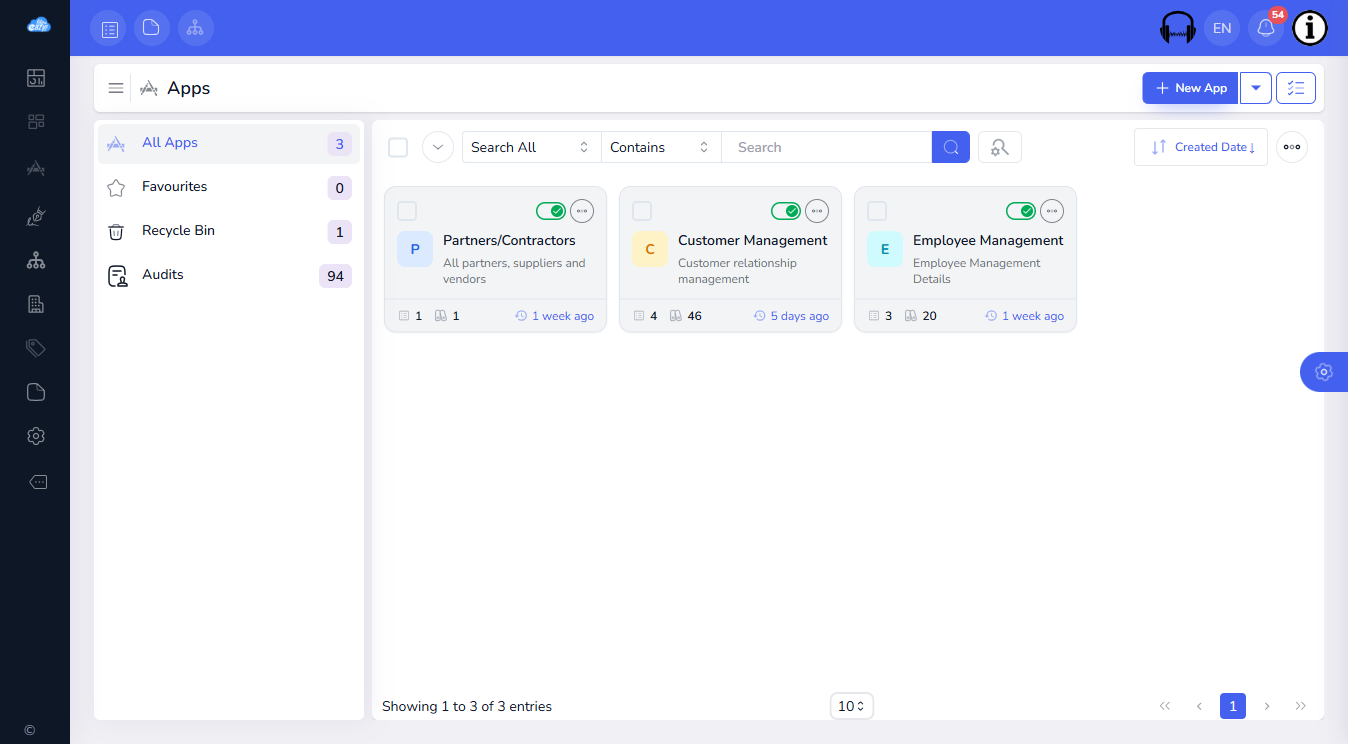This screenshot has width=1348, height=744.
Task: Change the page size 10 selector
Action: (x=852, y=706)
